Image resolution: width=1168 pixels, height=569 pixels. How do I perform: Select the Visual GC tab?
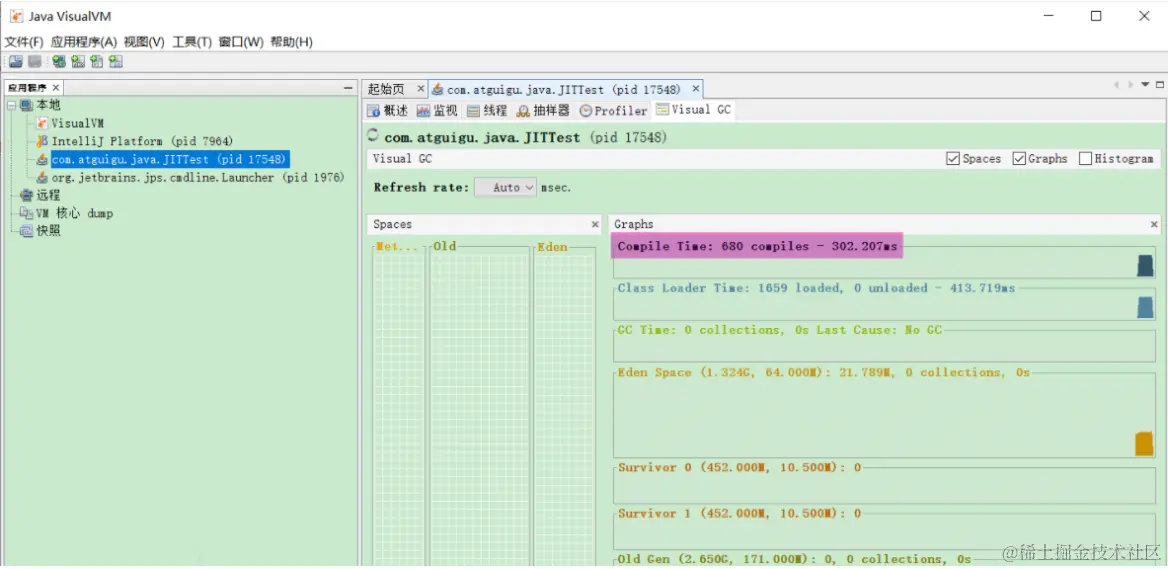pos(694,109)
